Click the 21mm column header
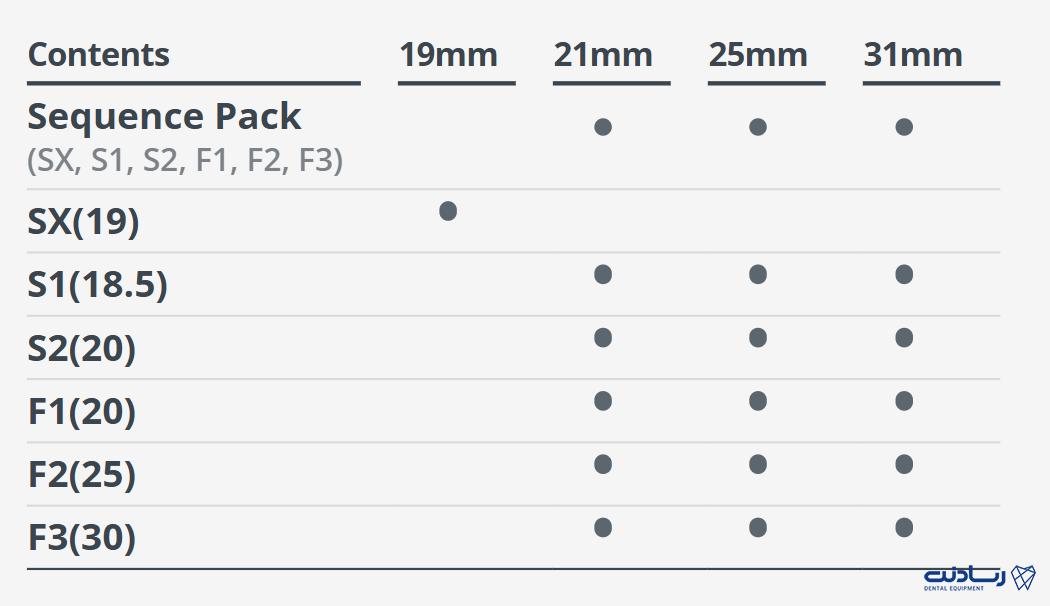Image resolution: width=1050 pixels, height=606 pixels. pyautogui.click(x=603, y=55)
